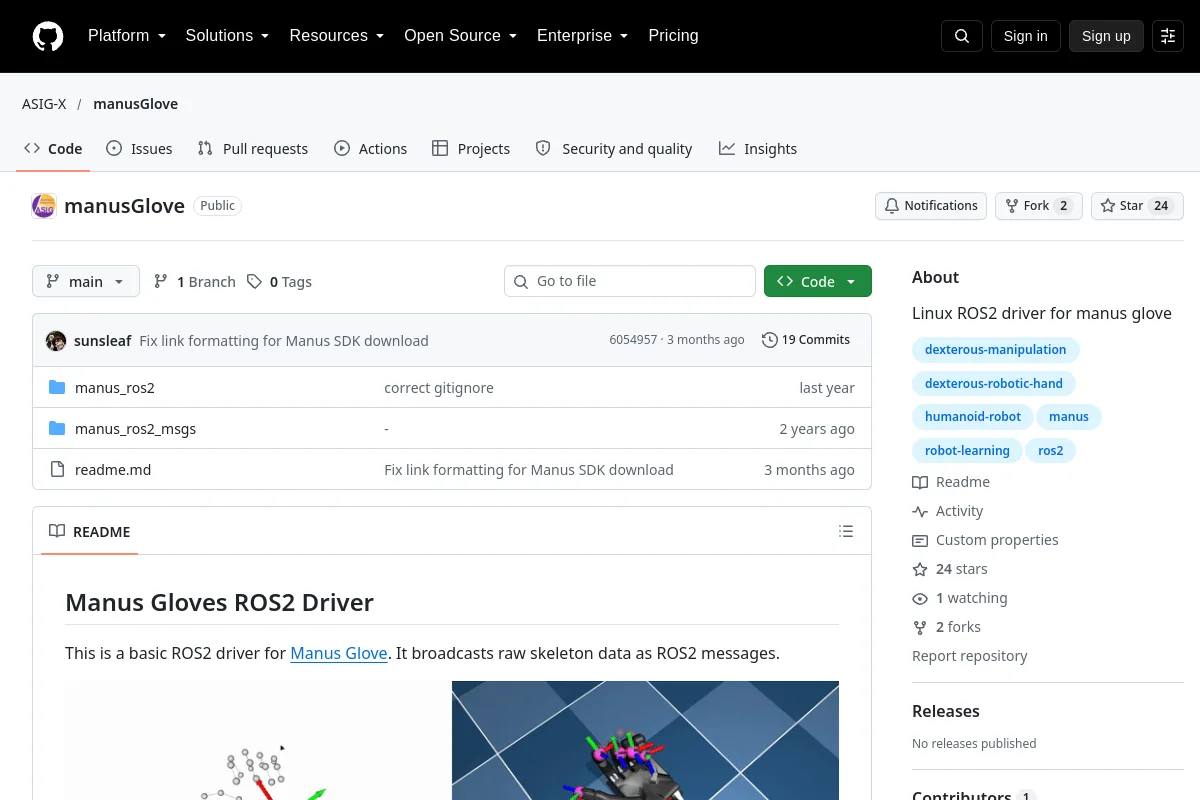Click the Report repository link
Screen dimensions: 1200x800
click(970, 656)
